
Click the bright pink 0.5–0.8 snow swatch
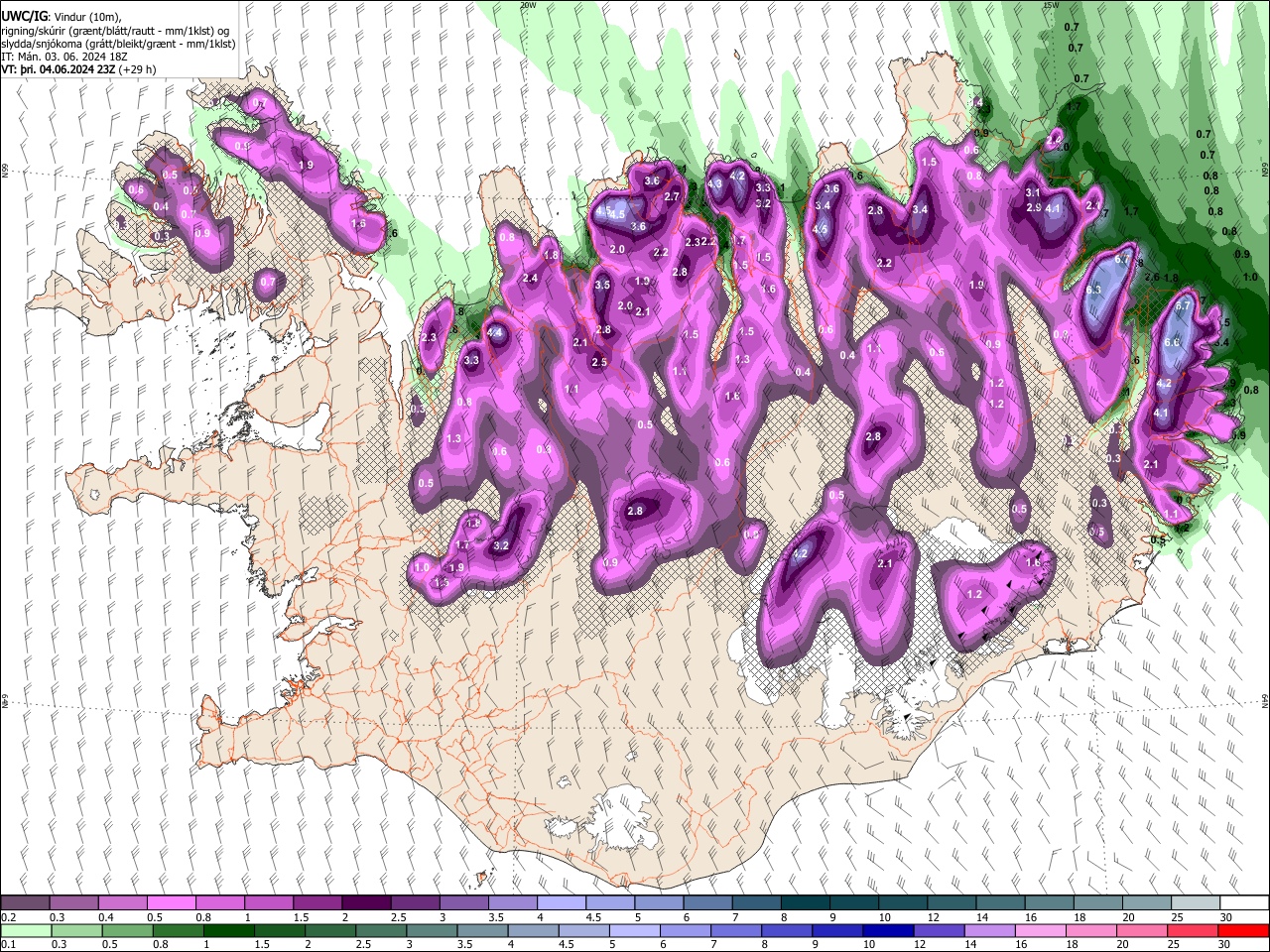(x=172, y=903)
